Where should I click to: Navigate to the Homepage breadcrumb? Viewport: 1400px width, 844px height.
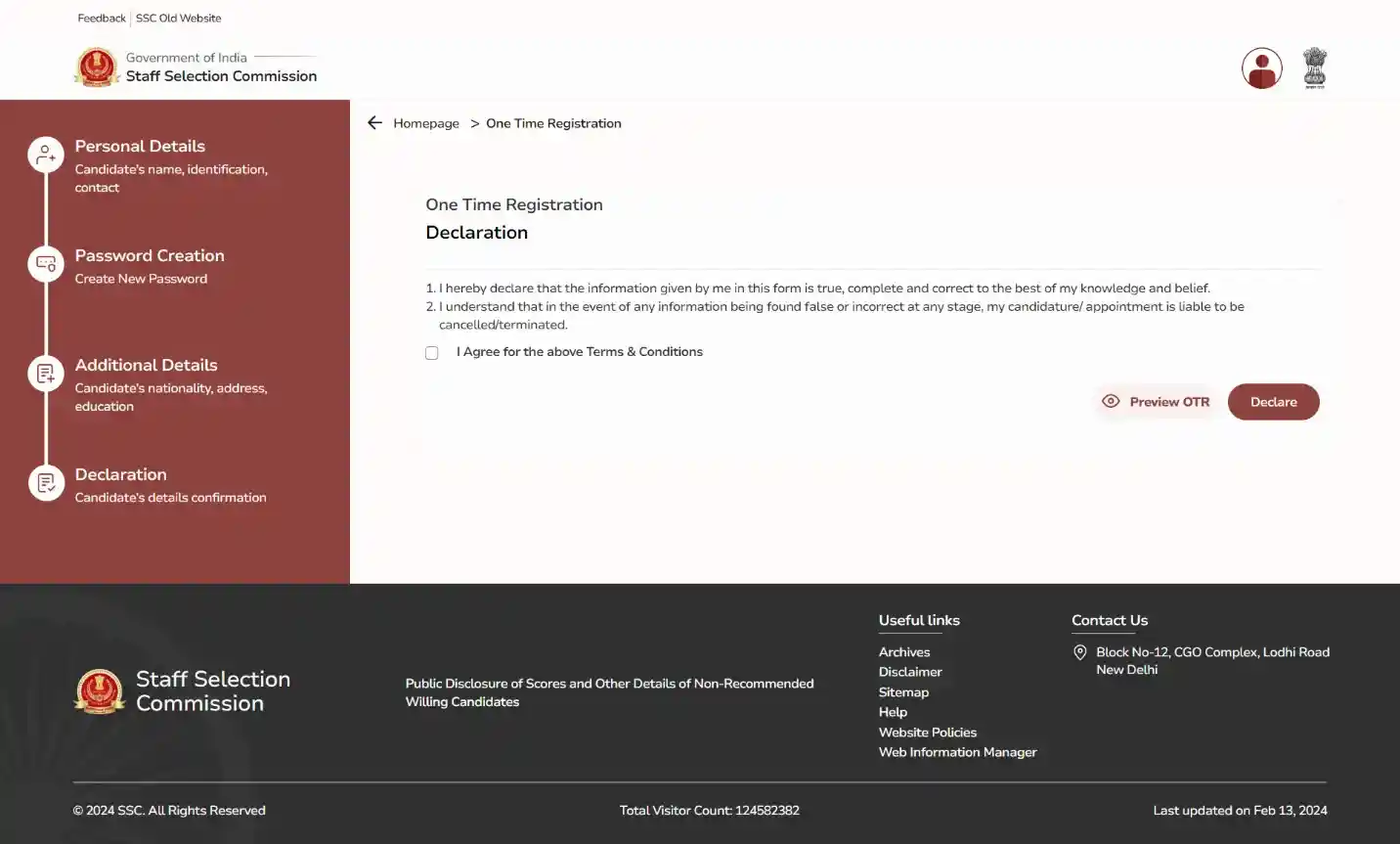426,123
